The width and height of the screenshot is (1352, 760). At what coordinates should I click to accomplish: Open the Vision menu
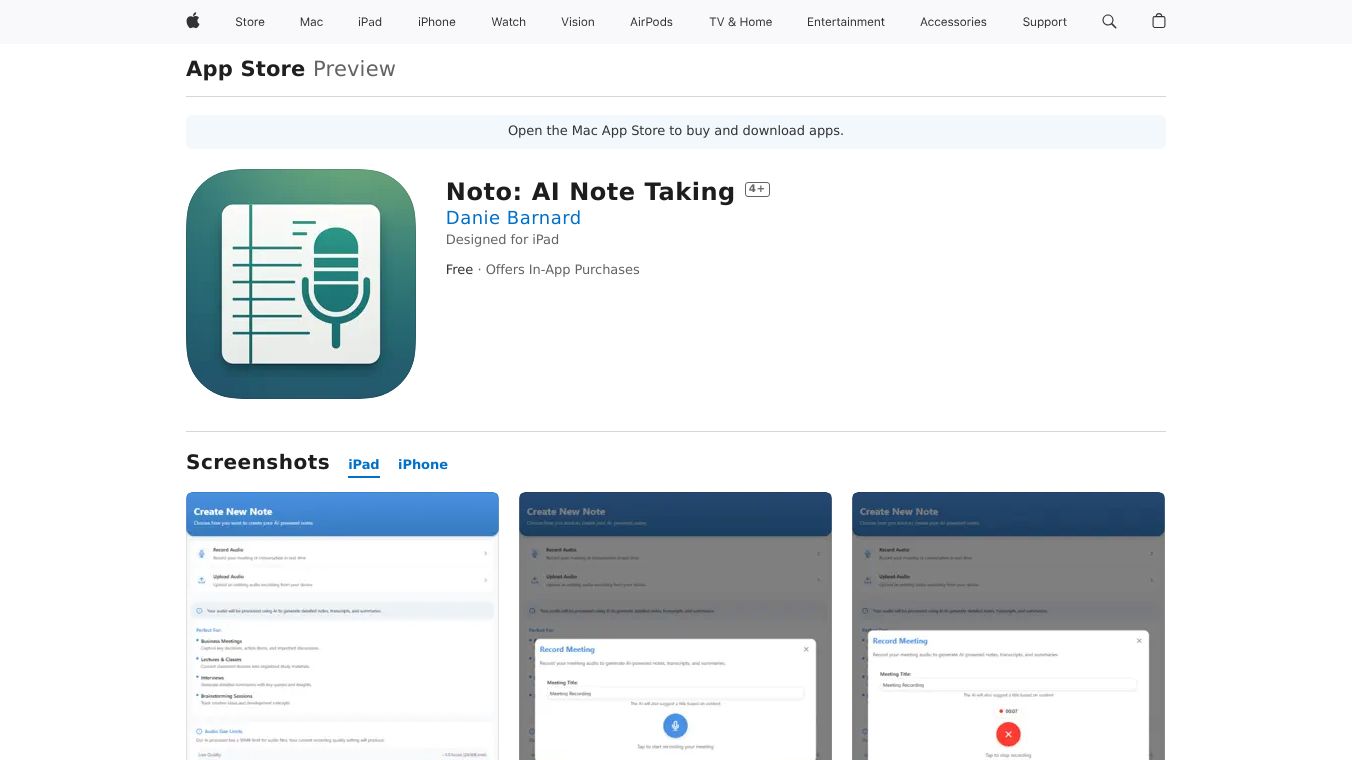tap(578, 21)
